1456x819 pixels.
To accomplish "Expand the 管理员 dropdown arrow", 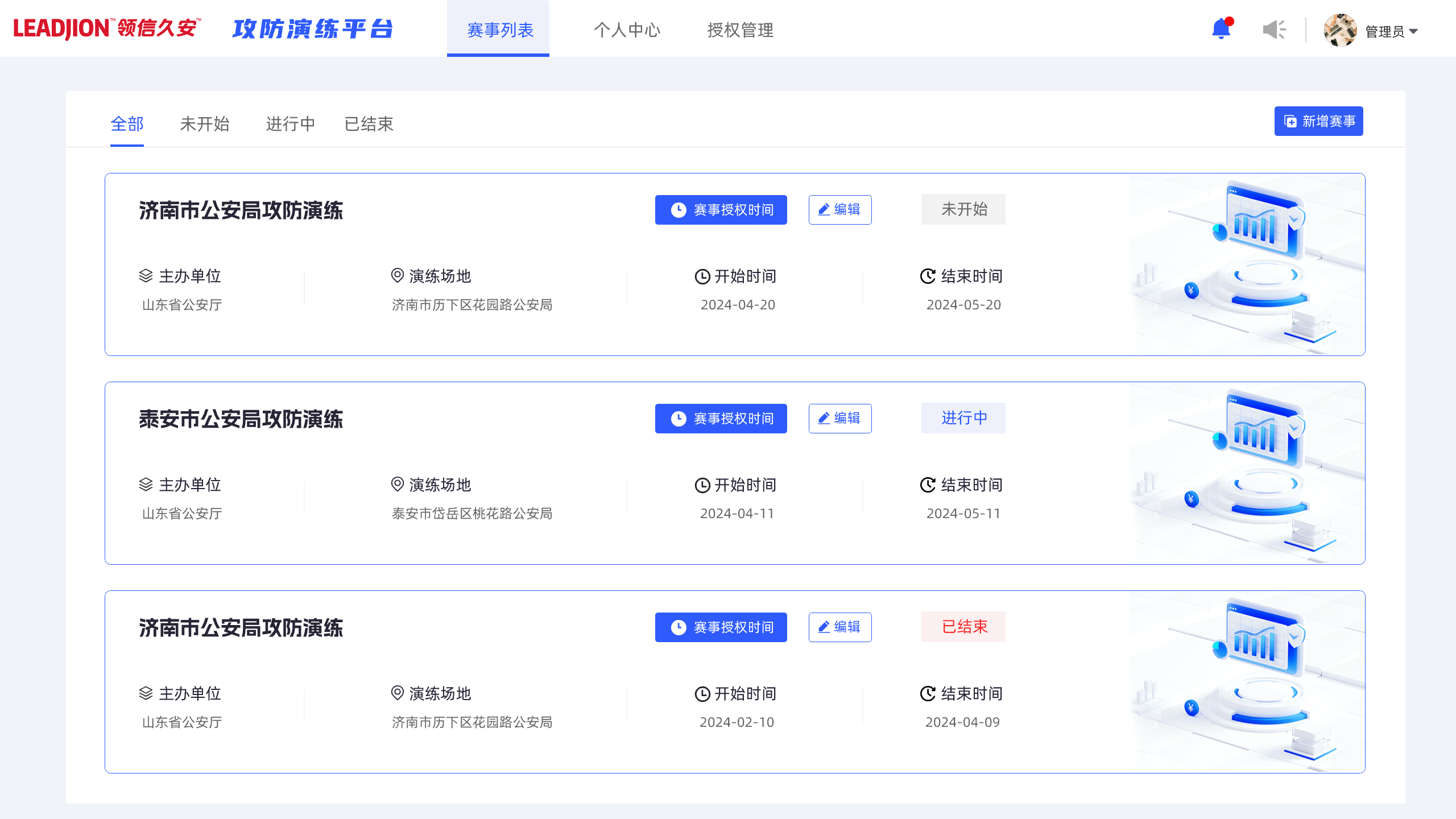I will tap(1413, 31).
